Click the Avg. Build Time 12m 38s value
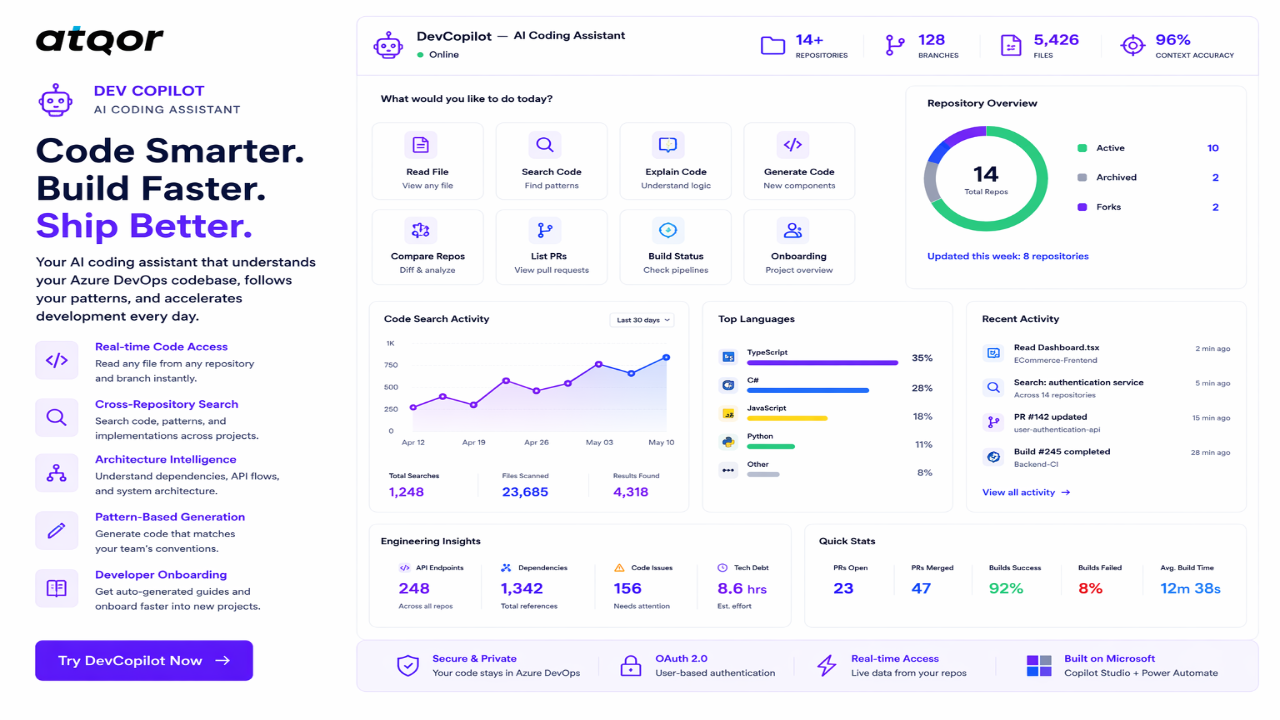The height and width of the screenshot is (720, 1280). 1190,588
